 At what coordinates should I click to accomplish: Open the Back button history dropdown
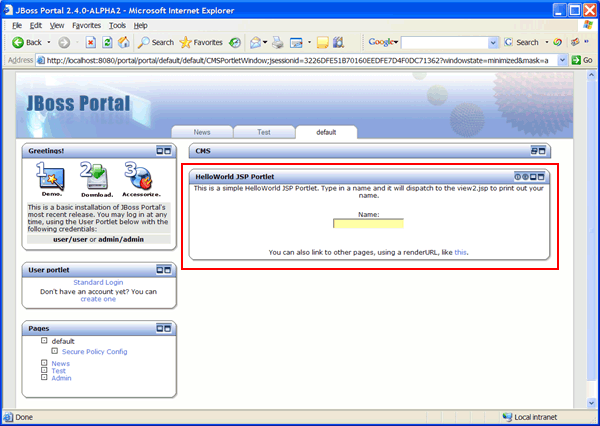click(x=49, y=42)
